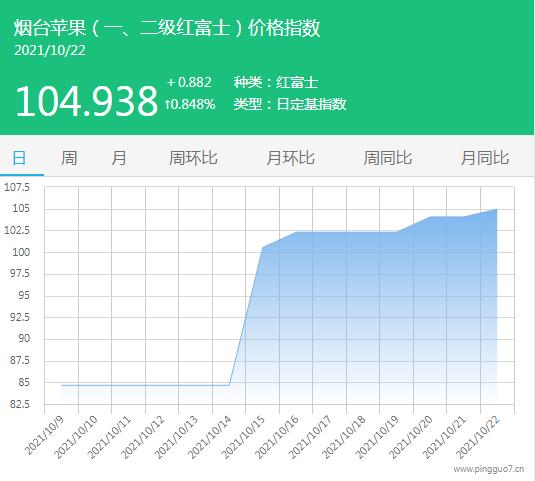Click the title 烟台苹果（一、二级红富士）价格指数

(167, 28)
